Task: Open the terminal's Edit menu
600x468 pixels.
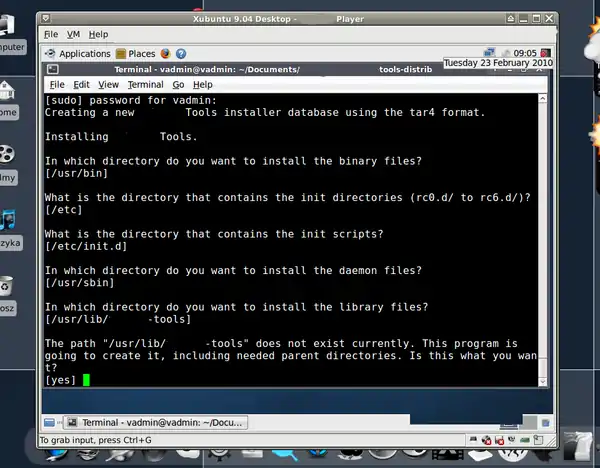Action: click(82, 85)
